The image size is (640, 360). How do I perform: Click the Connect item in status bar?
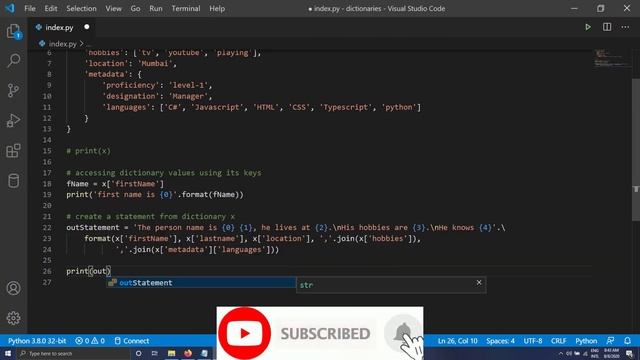131,340
